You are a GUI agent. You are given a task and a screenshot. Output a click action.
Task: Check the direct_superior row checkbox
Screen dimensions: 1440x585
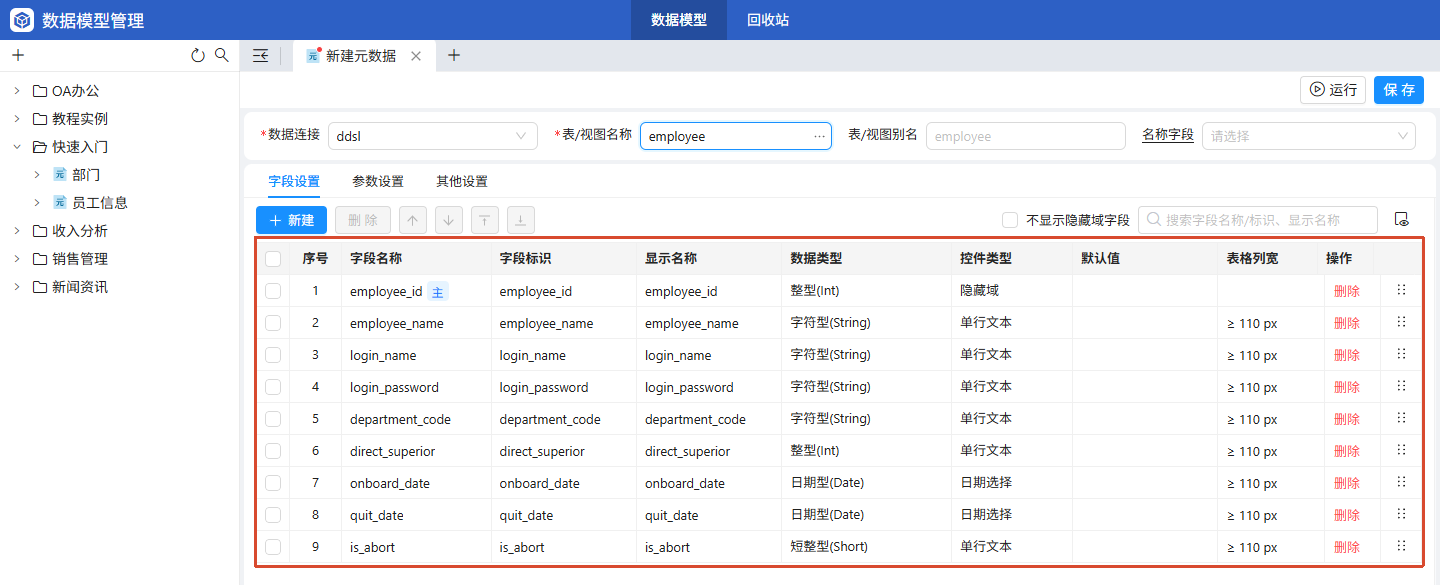pos(273,451)
